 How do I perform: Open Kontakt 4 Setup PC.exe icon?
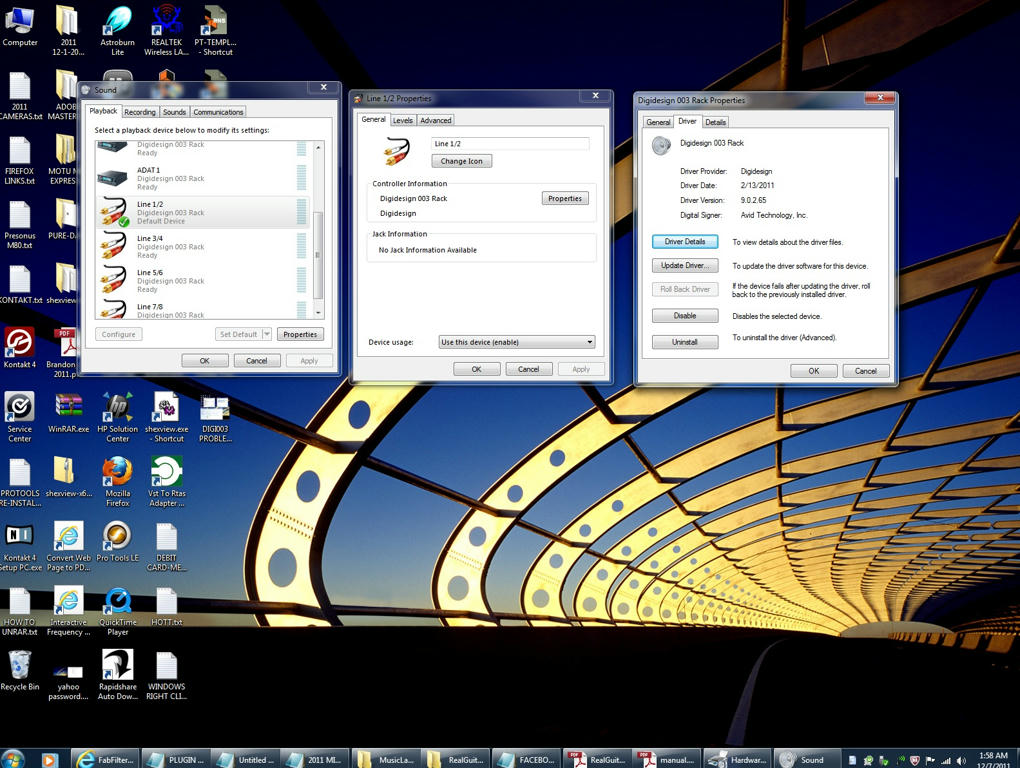click(x=20, y=546)
